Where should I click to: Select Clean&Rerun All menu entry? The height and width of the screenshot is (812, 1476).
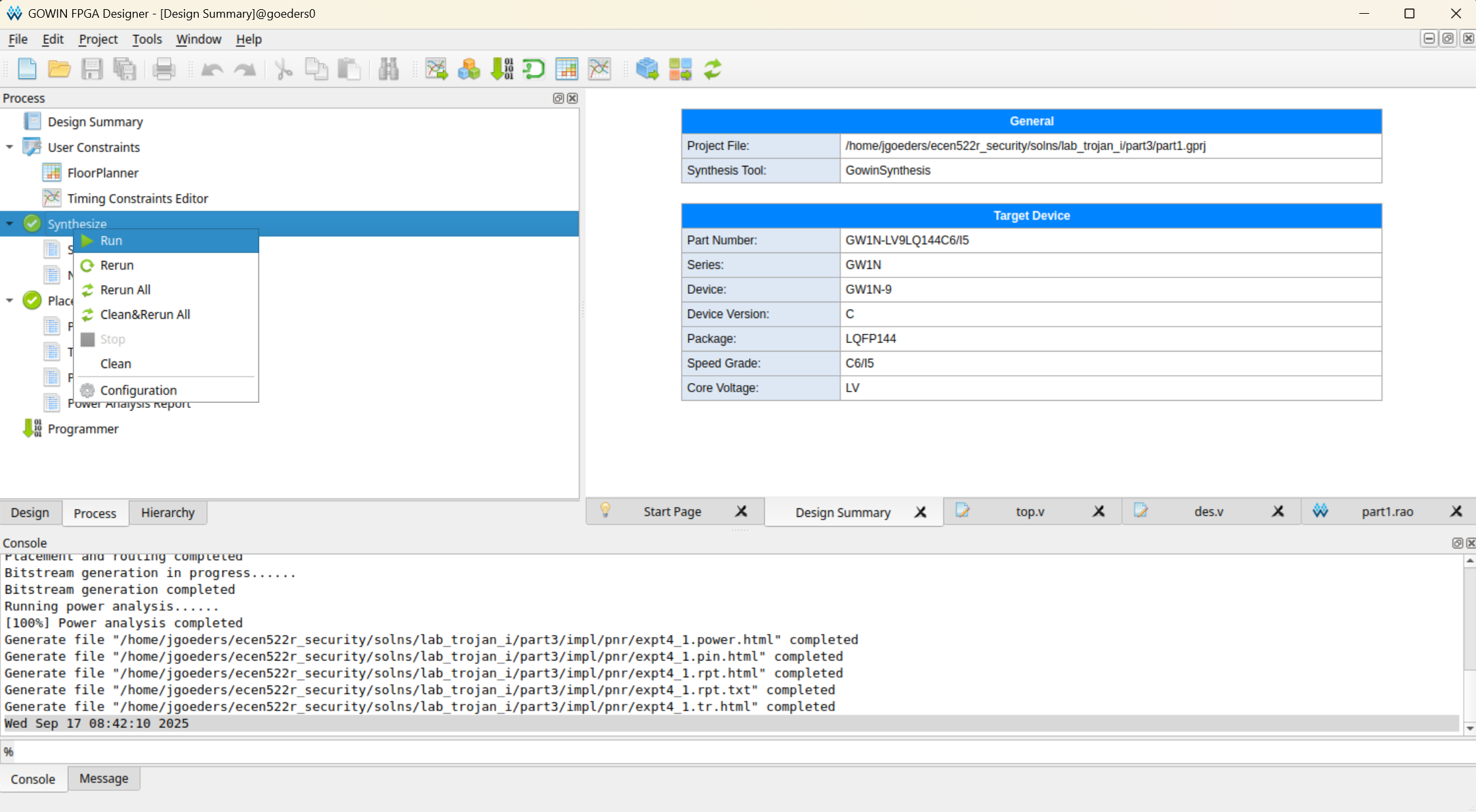166,314
